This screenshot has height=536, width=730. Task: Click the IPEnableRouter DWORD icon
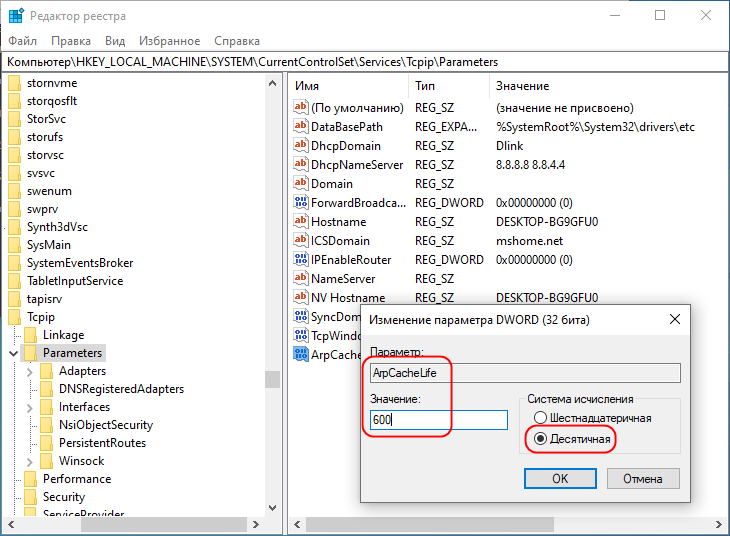tap(301, 259)
